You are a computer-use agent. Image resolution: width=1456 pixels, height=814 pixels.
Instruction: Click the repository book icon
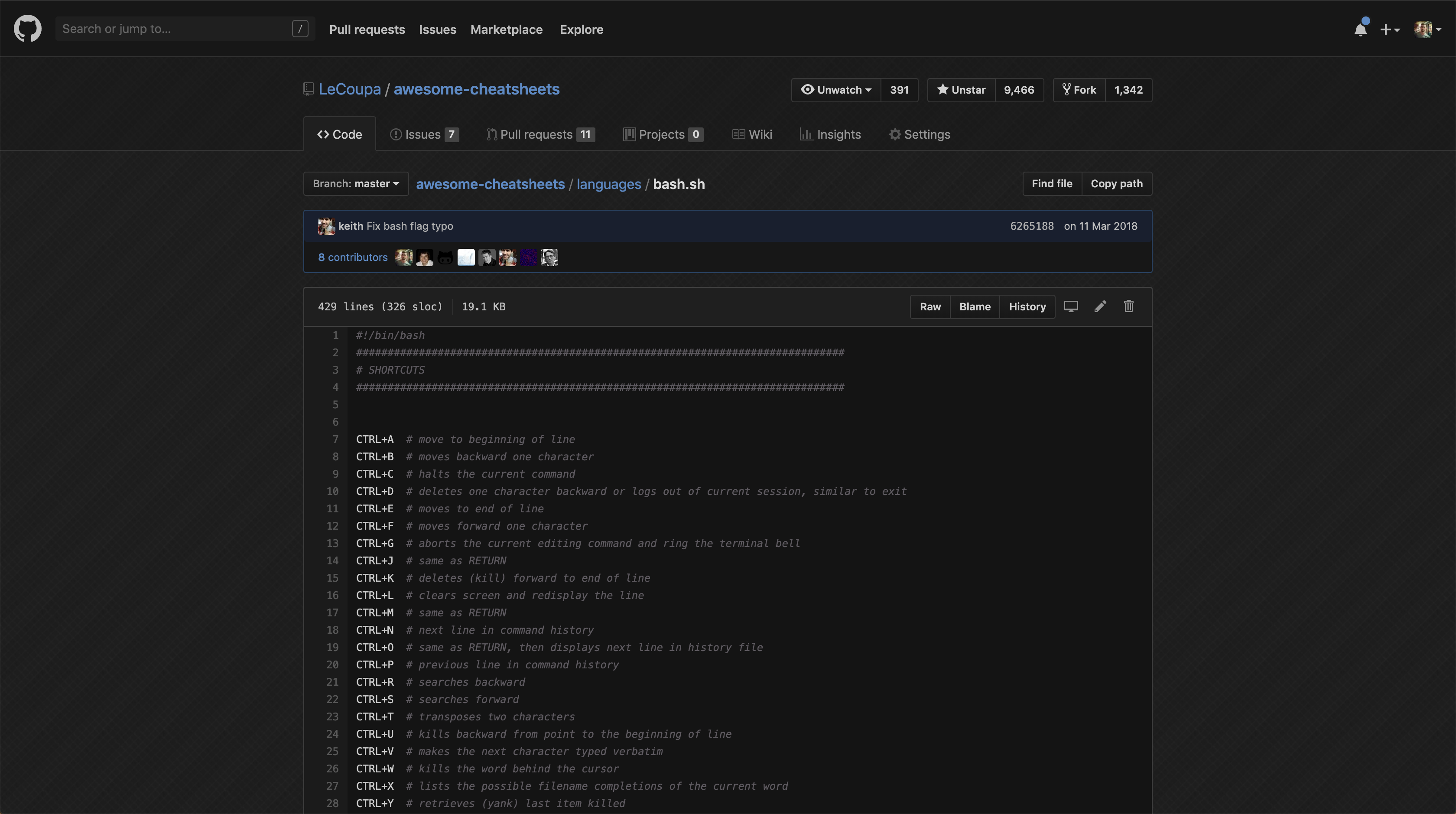[308, 89]
